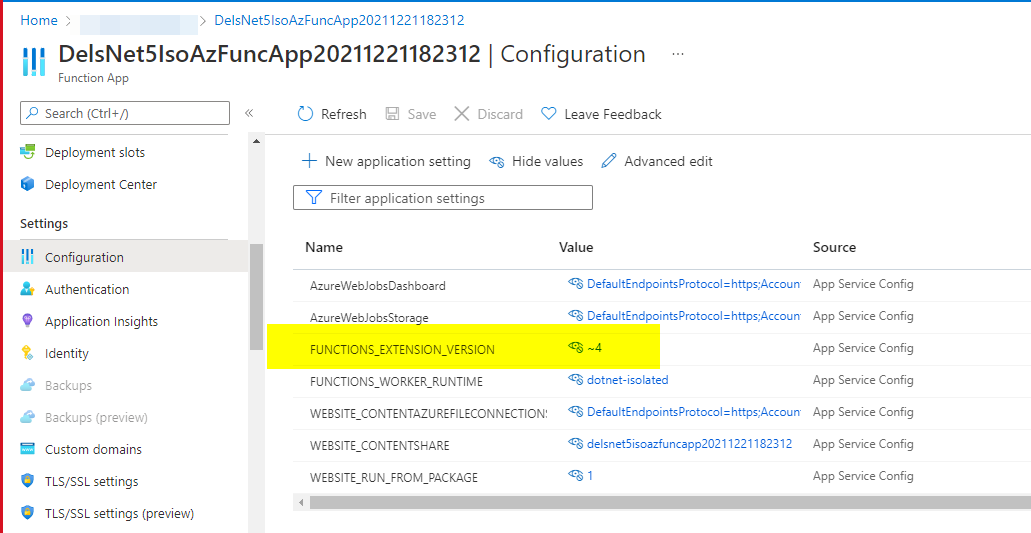Select Identity in the sidebar
Screen dimensions: 1031x533
66,353
